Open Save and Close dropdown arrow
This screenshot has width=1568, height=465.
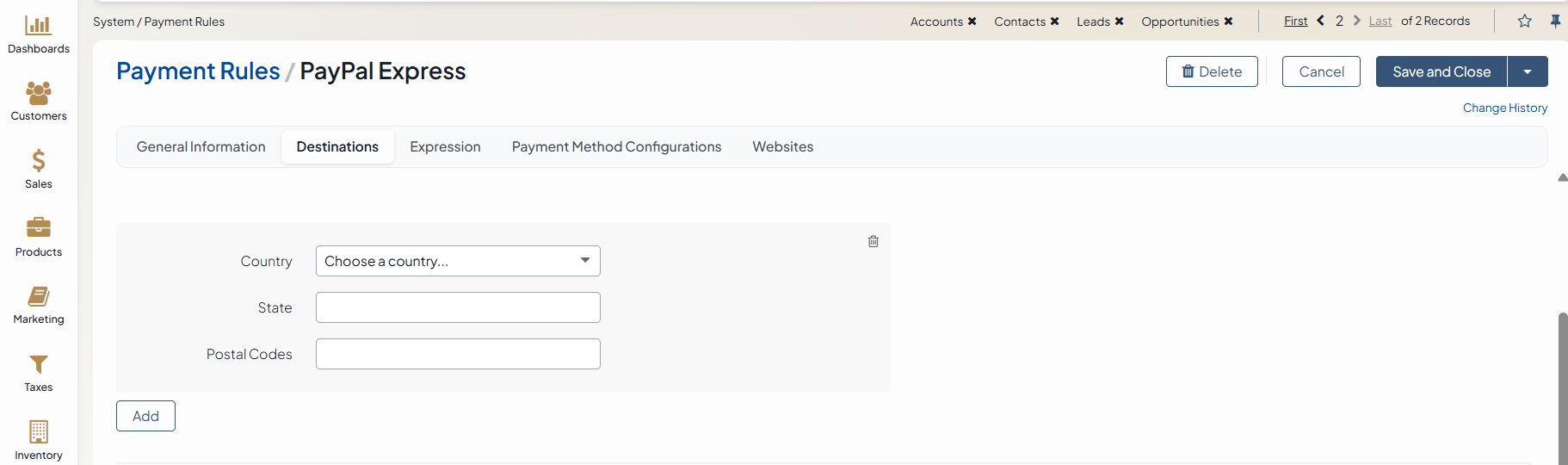click(1527, 71)
